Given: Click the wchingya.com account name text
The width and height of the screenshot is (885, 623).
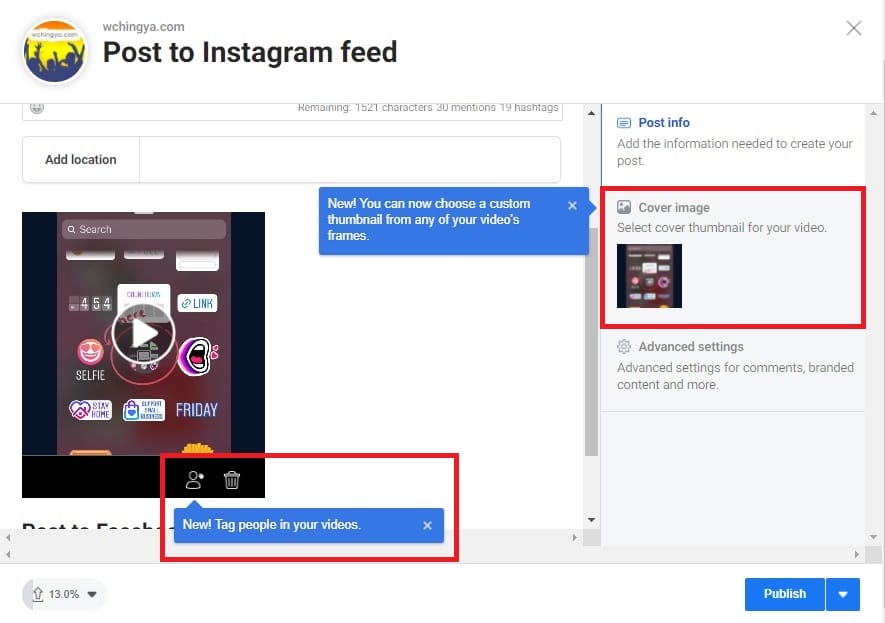Looking at the screenshot, I should pos(143,27).
